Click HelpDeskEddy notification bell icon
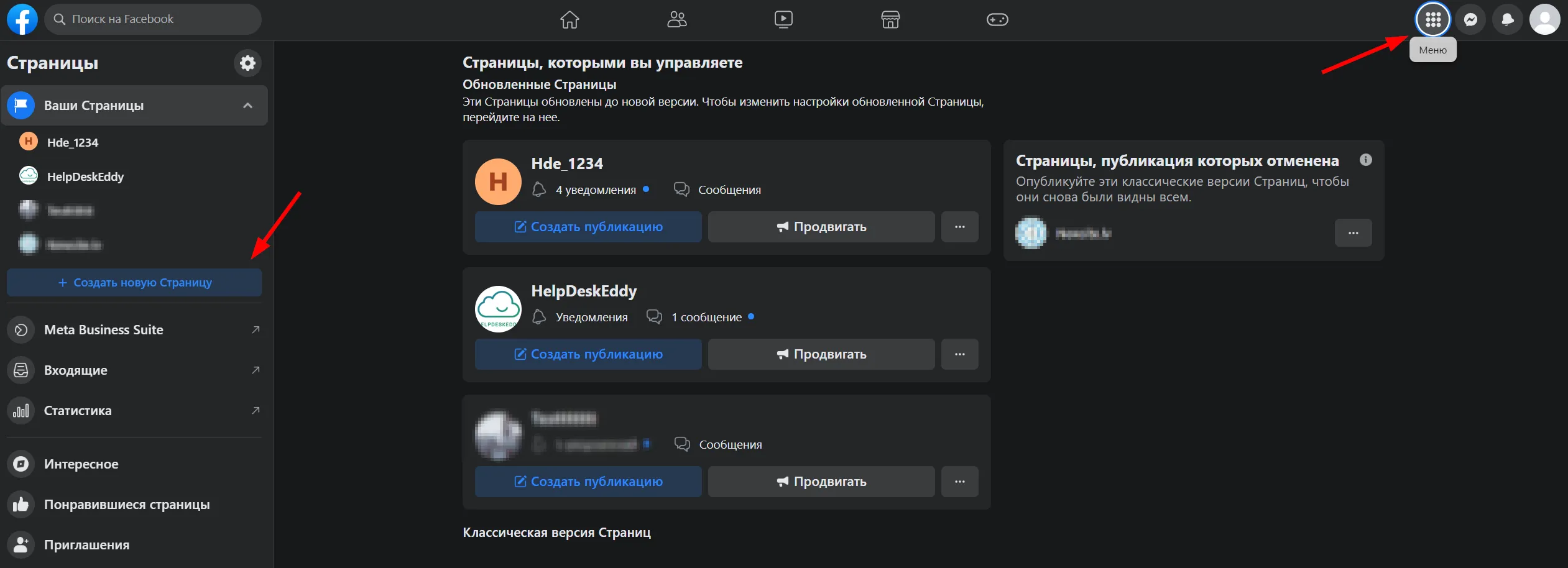Screen dimensions: 1568x568 tap(539, 317)
